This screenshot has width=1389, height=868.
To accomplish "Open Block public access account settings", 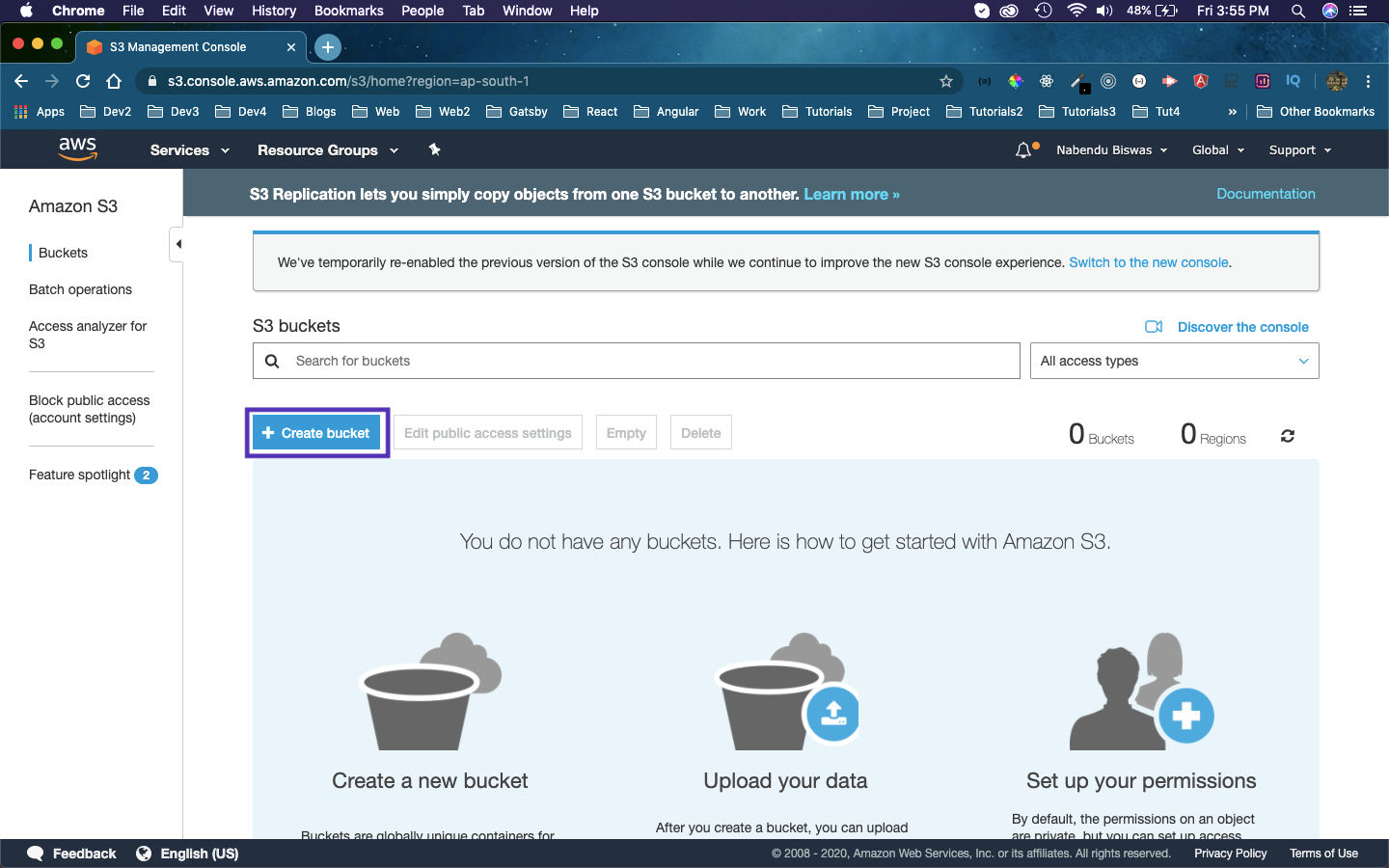I will point(90,409).
